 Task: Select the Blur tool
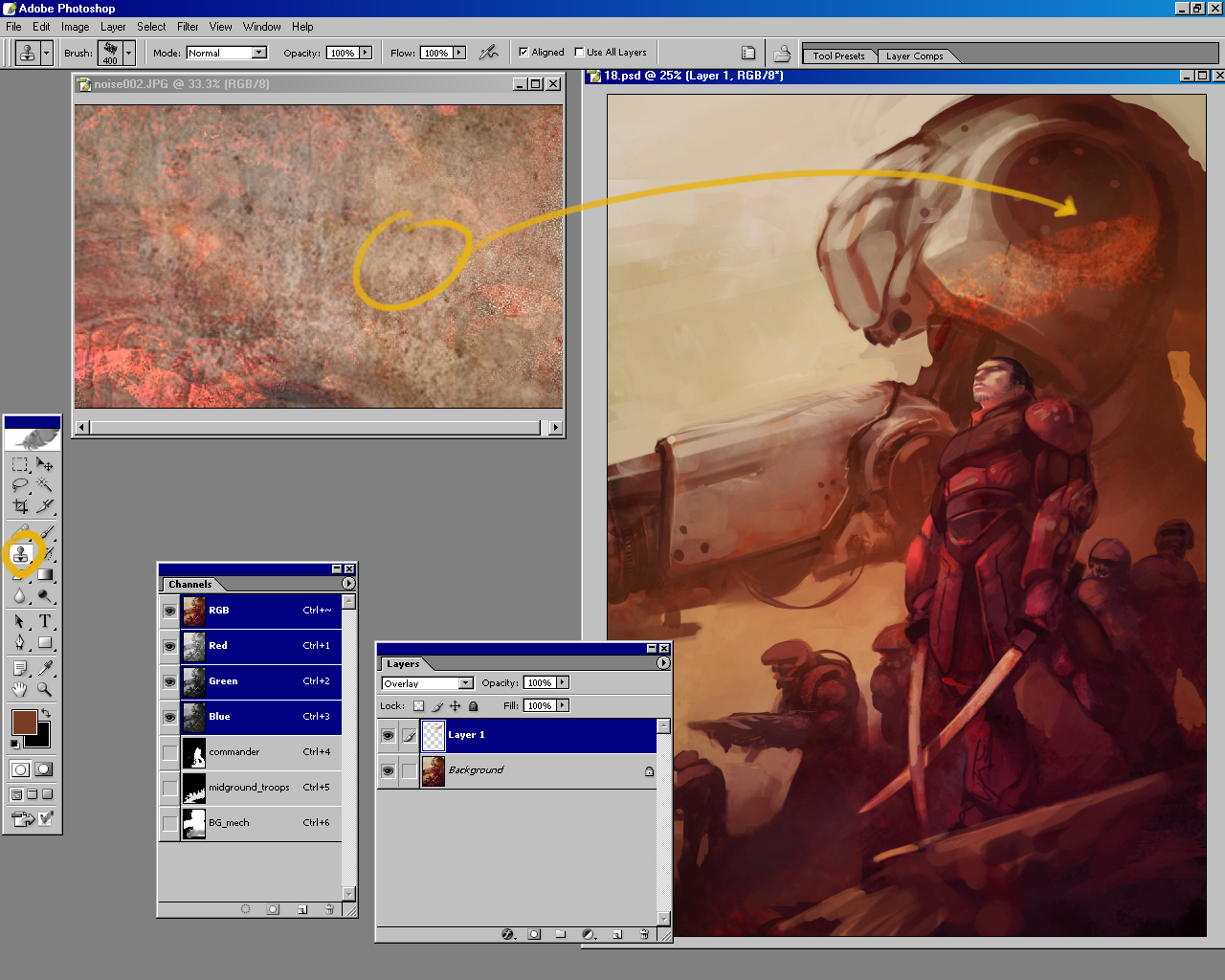[20, 596]
